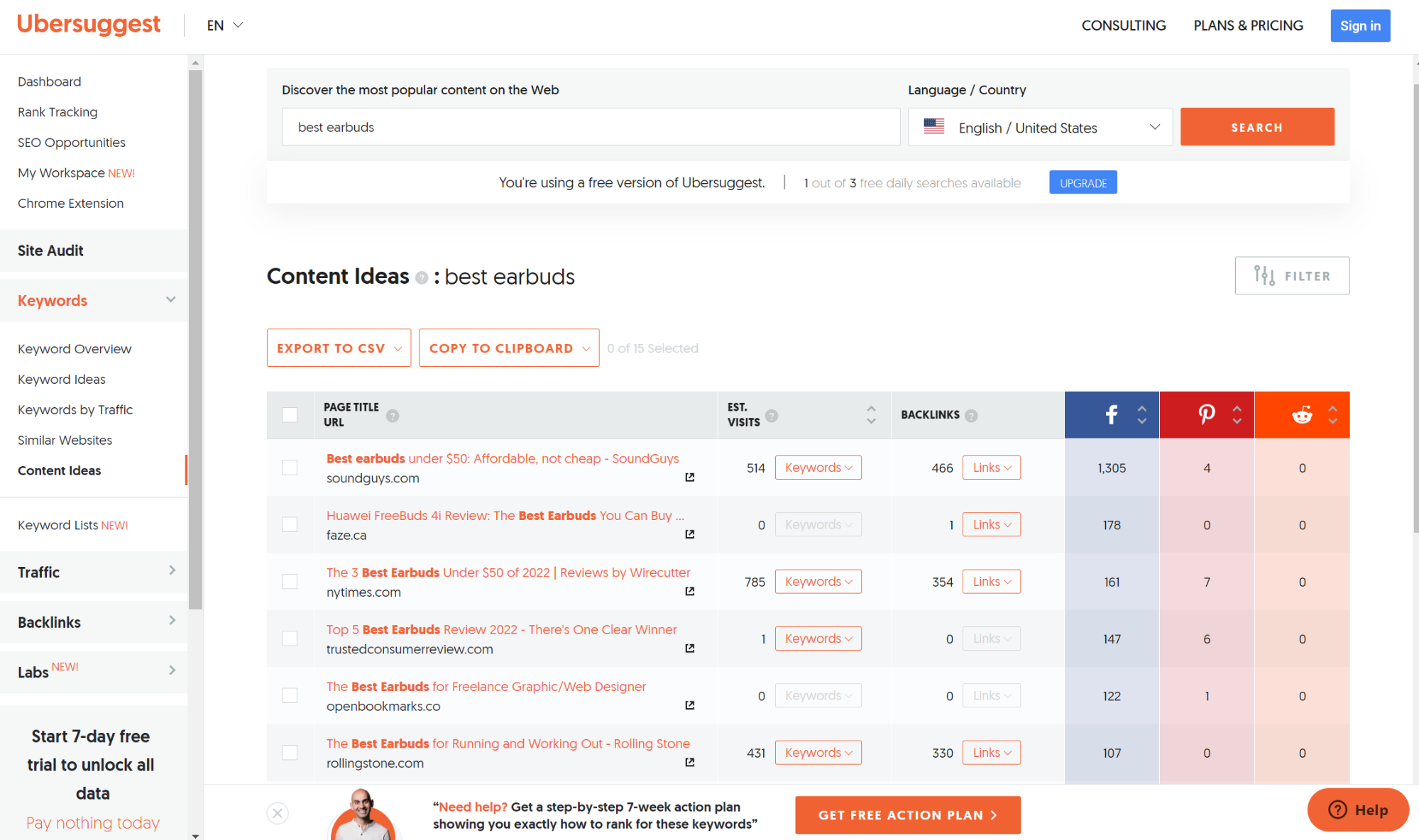Expand Keywords dropdown for the SoundGuys row
Screen dimensions: 1419x840
[818, 468]
